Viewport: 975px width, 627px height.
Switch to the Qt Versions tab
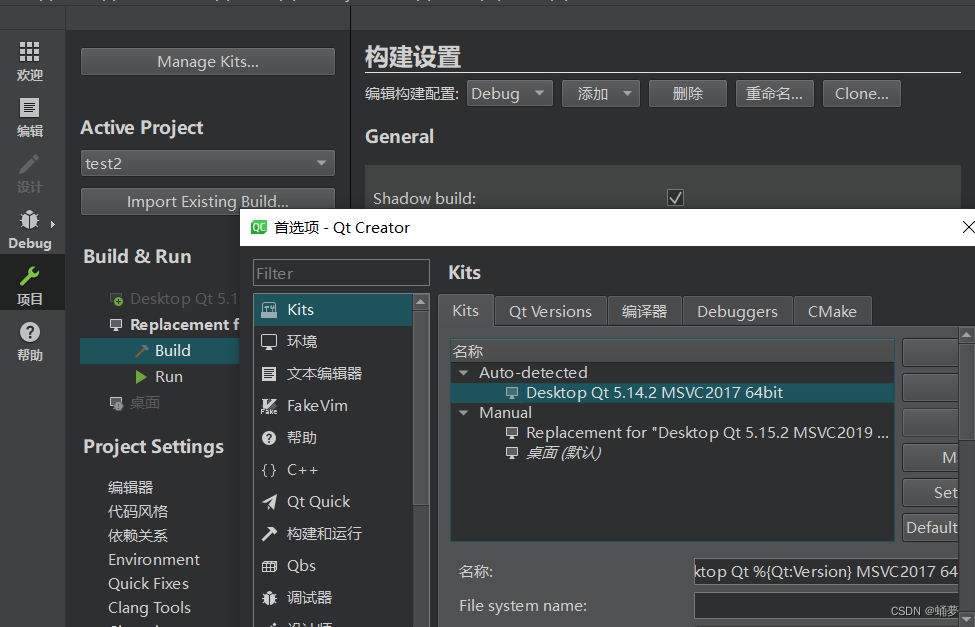(x=550, y=311)
